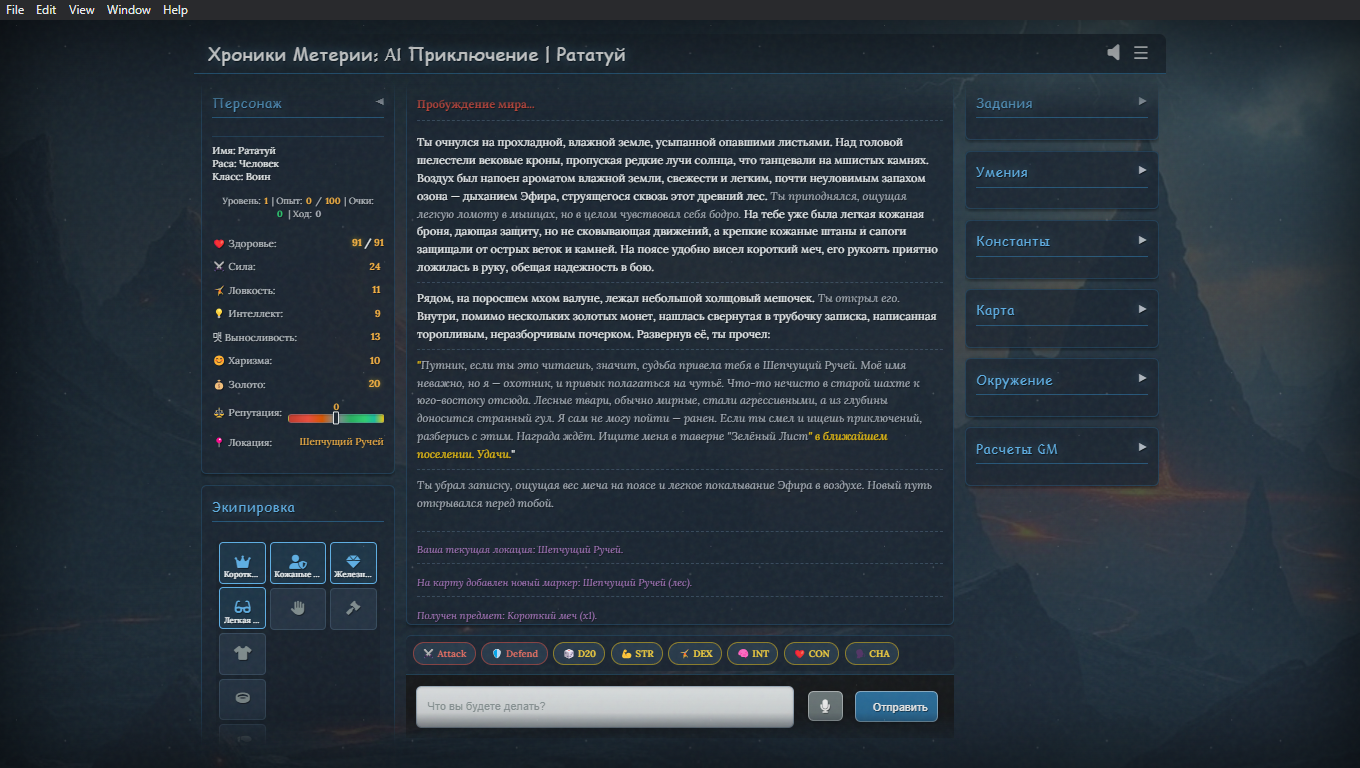Image resolution: width=1360 pixels, height=768 pixels.
Task: Open the hamburger menu in header
Action: [1141, 53]
